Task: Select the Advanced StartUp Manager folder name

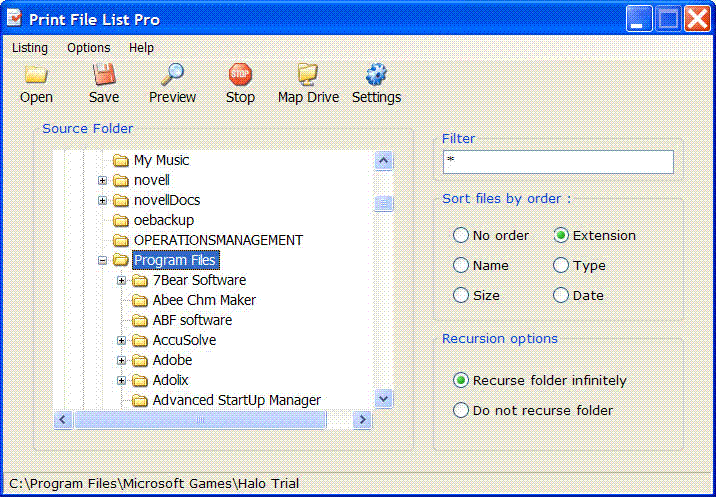Action: pyautogui.click(x=237, y=401)
